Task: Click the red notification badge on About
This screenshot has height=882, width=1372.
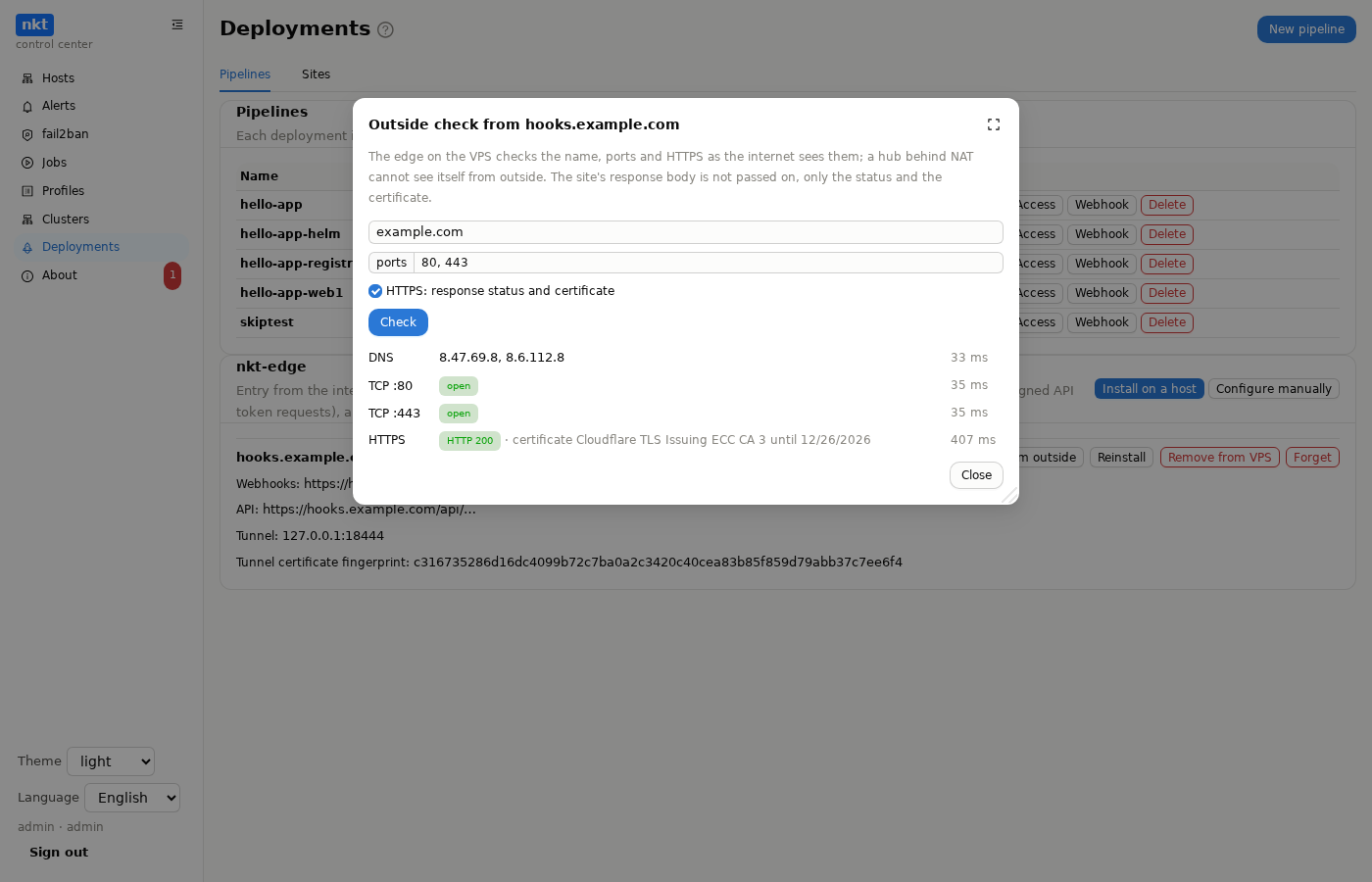Action: [172, 275]
